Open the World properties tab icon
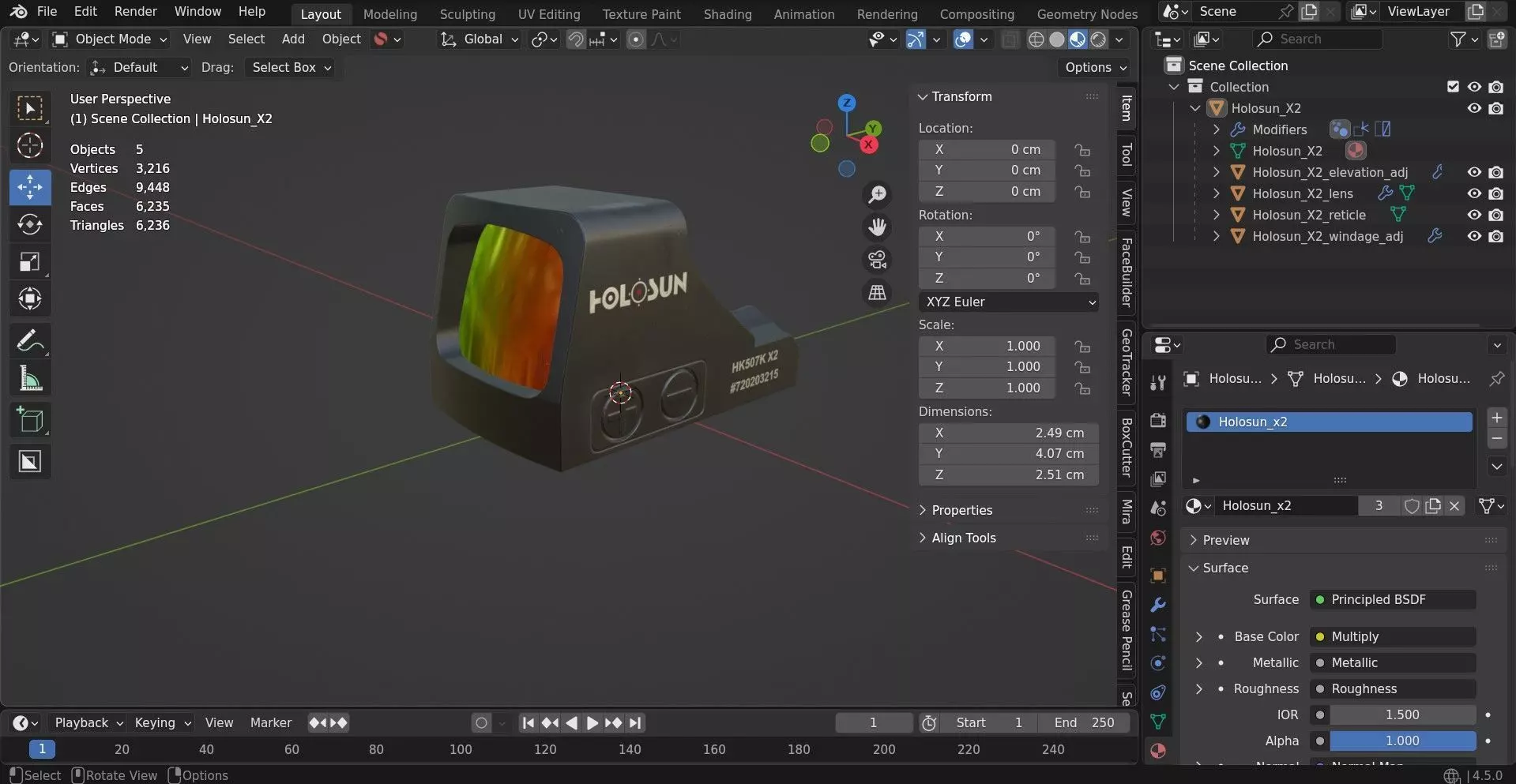This screenshot has height=784, width=1516. point(1158,538)
